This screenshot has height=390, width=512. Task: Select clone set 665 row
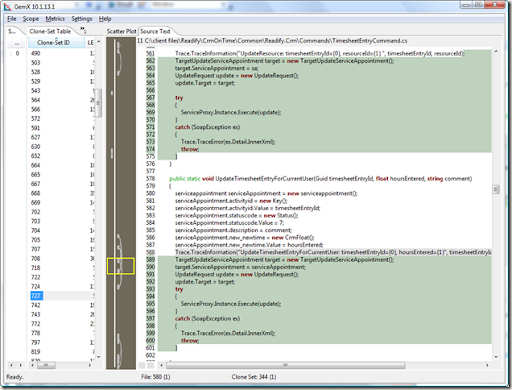pyautogui.click(x=62, y=175)
